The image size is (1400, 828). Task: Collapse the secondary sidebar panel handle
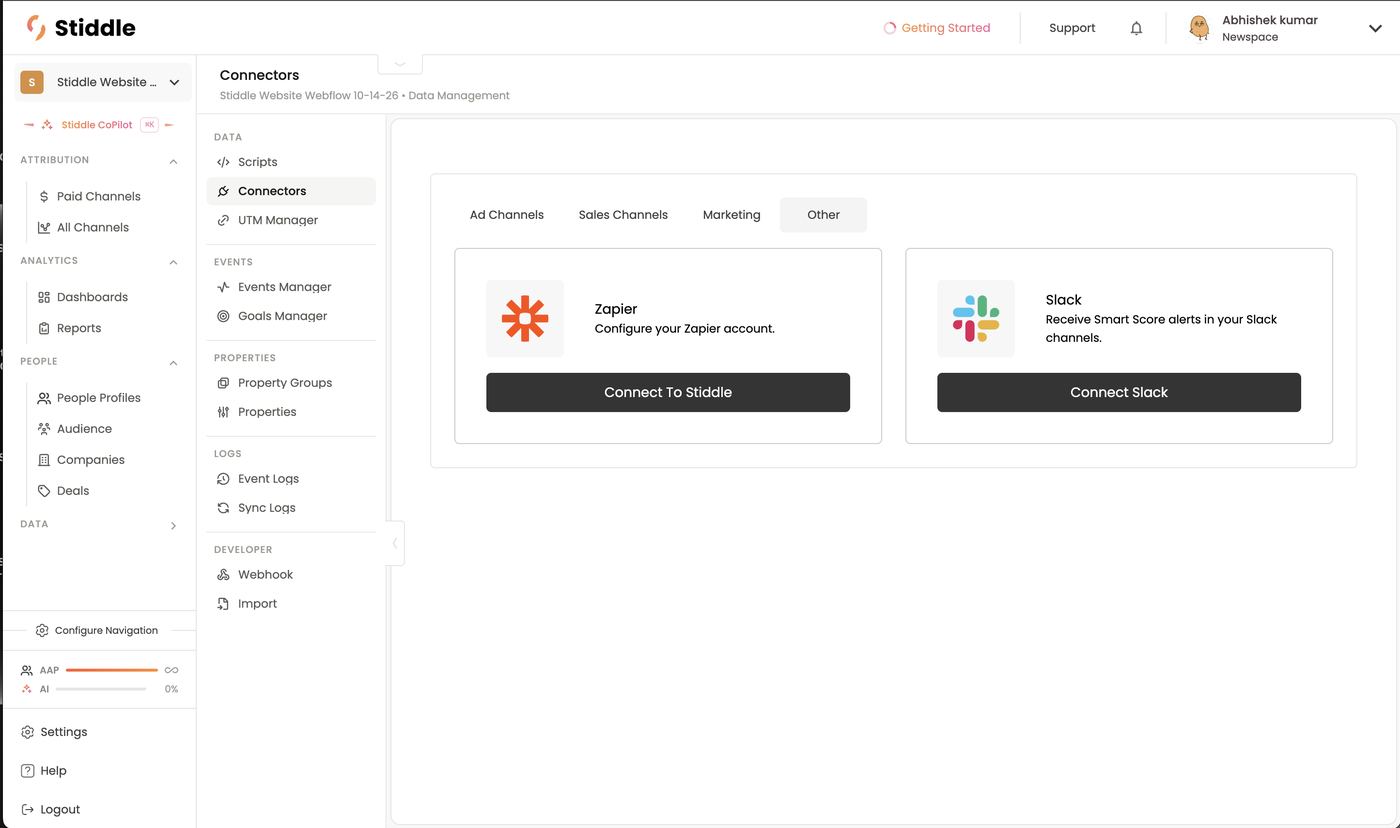click(x=395, y=543)
